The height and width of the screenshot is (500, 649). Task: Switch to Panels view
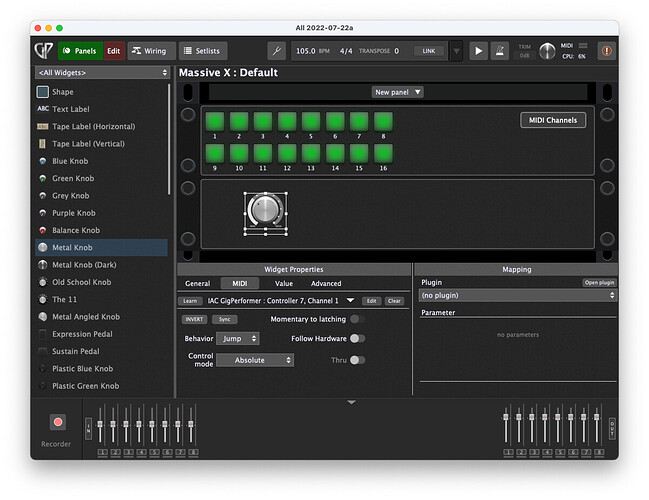81,51
